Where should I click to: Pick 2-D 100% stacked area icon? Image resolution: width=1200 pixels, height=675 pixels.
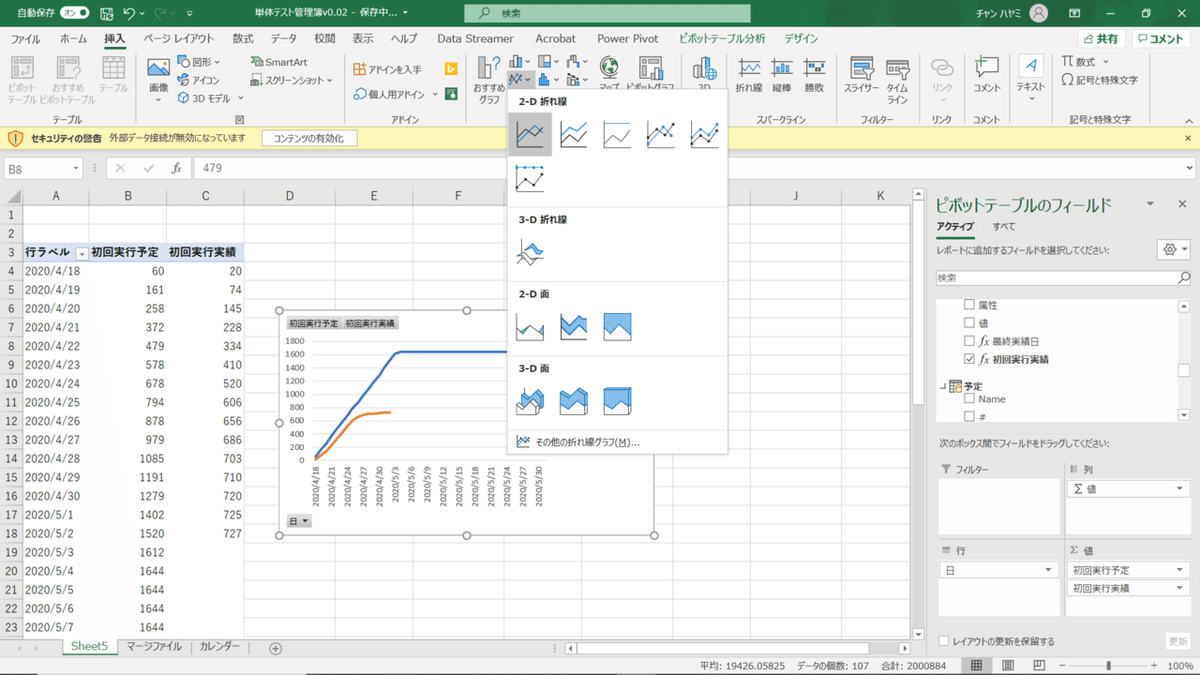617,326
